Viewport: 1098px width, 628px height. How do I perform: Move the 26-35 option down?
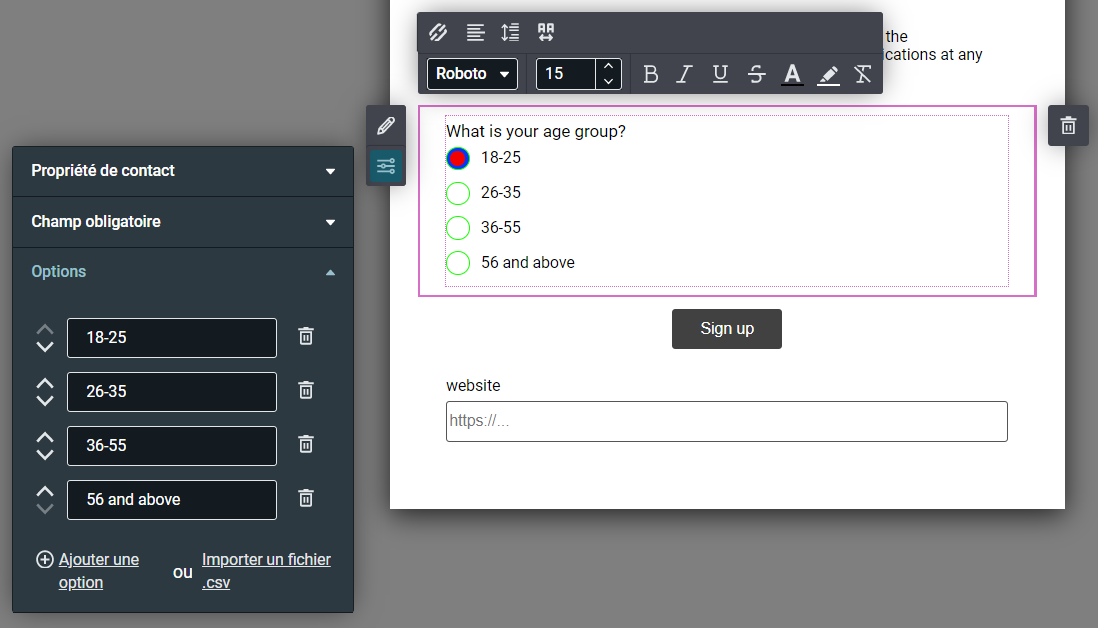click(45, 400)
